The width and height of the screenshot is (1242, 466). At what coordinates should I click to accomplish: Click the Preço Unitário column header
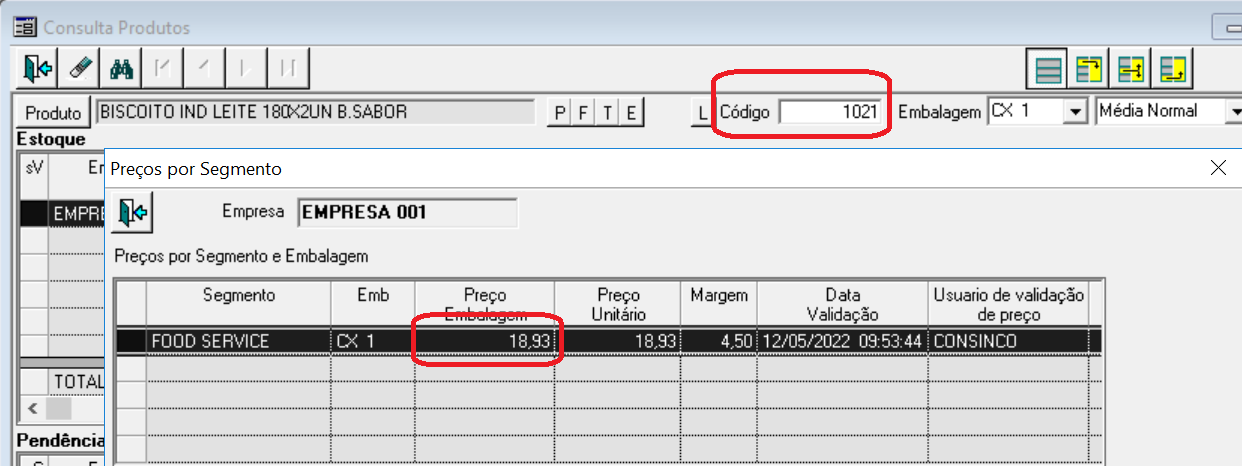[619, 304]
